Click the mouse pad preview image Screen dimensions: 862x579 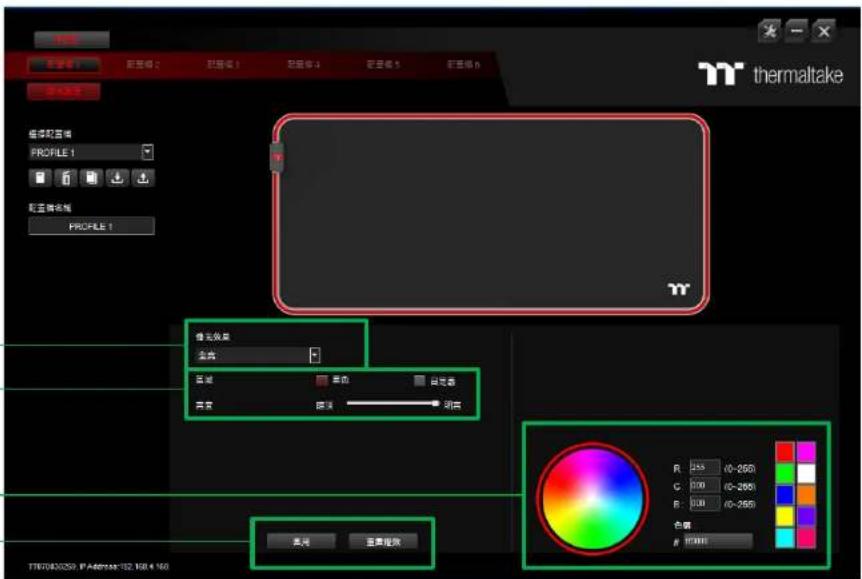(x=491, y=214)
